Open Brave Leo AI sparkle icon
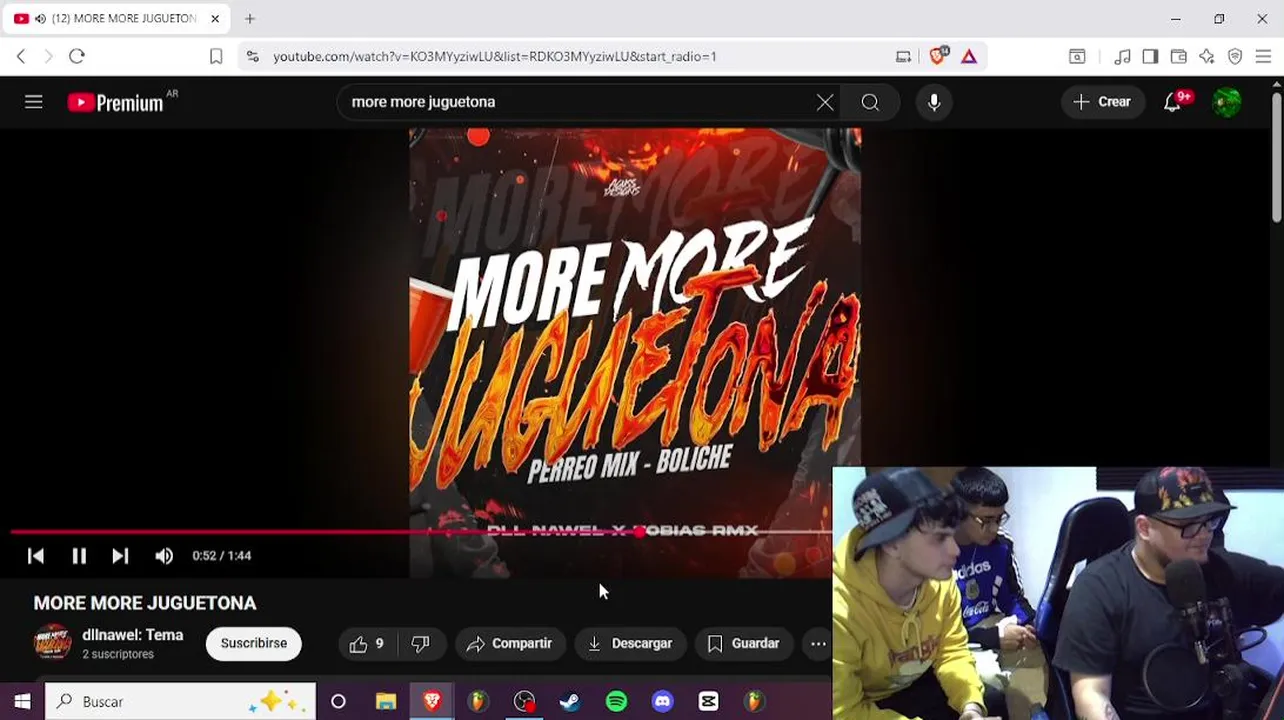This screenshot has width=1284, height=720. pos(1207,56)
